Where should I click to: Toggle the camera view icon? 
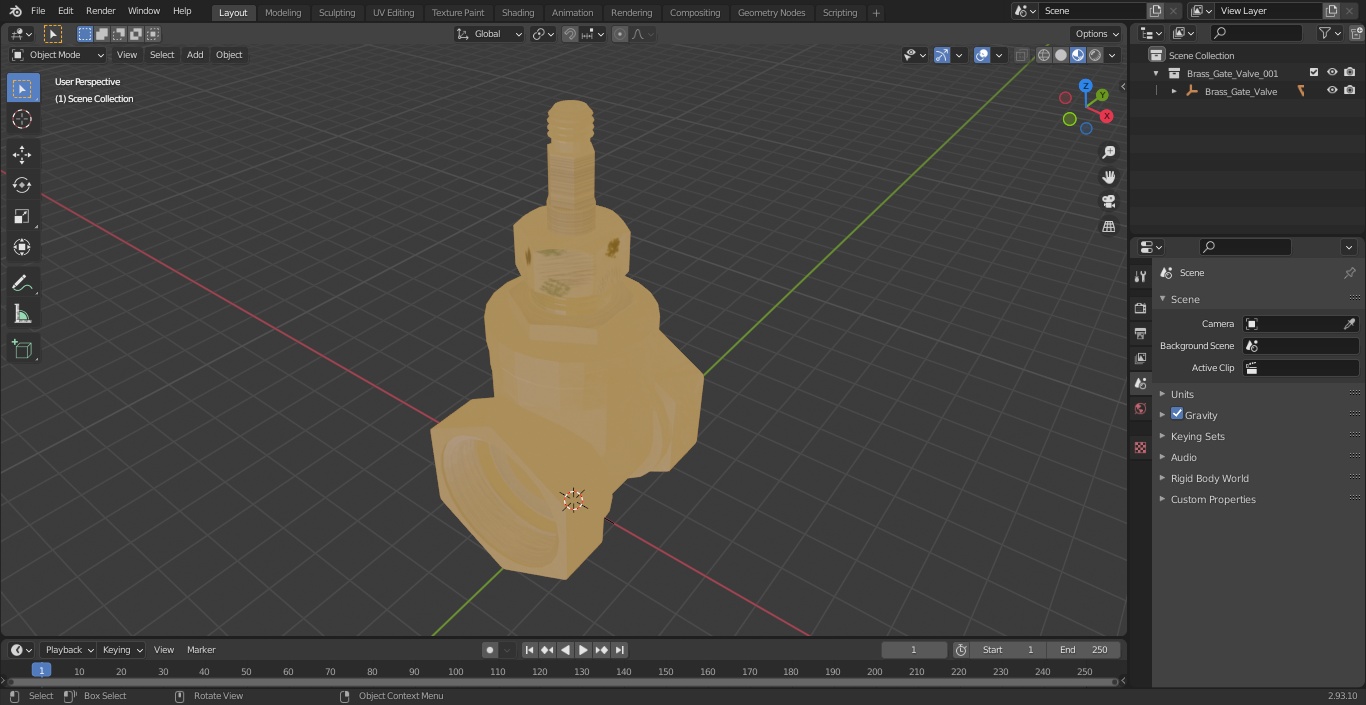(1108, 202)
